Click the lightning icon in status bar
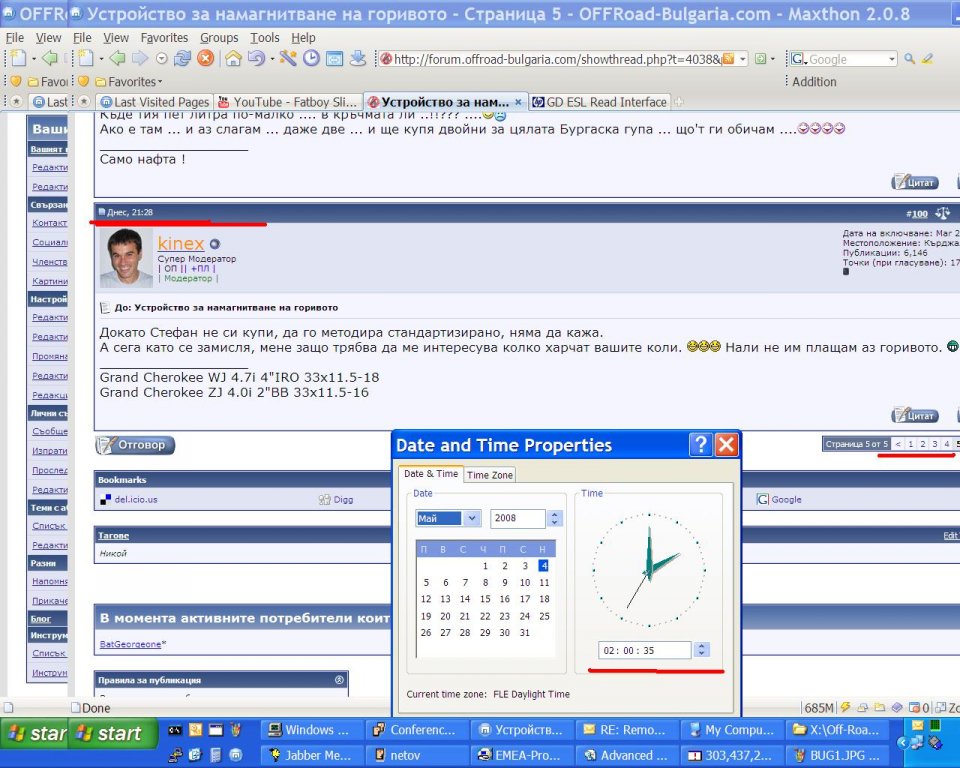The width and height of the screenshot is (960, 768). pyautogui.click(x=846, y=707)
